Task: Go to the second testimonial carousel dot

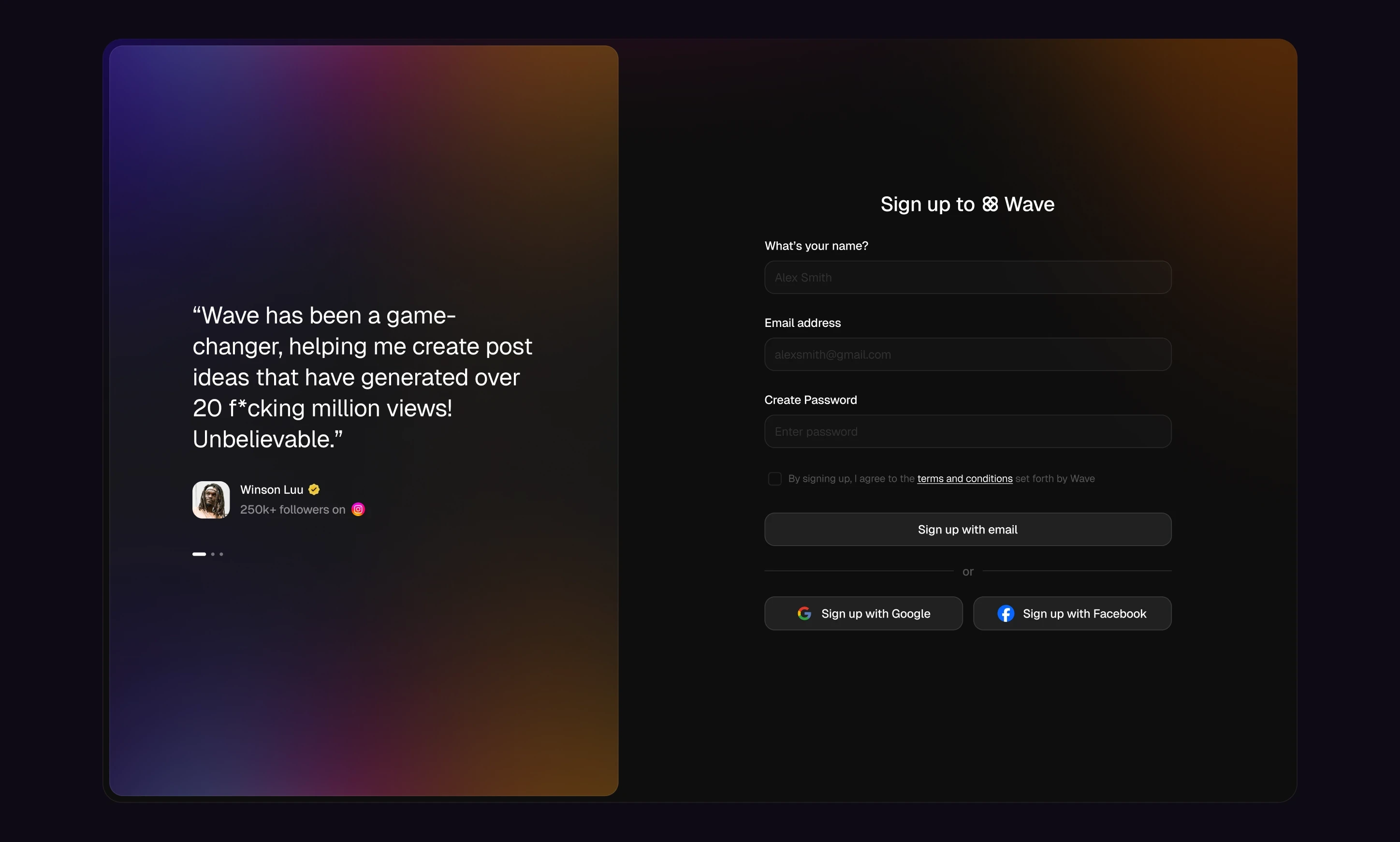Action: 213,554
